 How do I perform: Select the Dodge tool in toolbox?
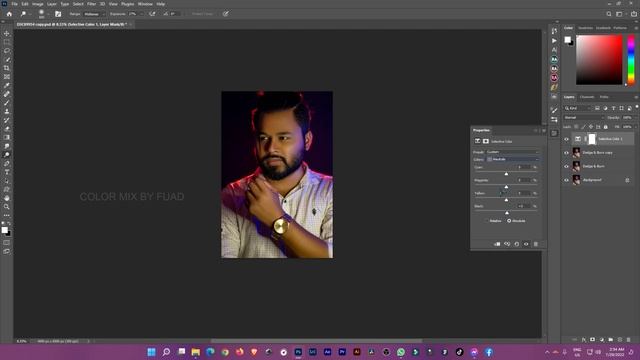tap(7, 155)
